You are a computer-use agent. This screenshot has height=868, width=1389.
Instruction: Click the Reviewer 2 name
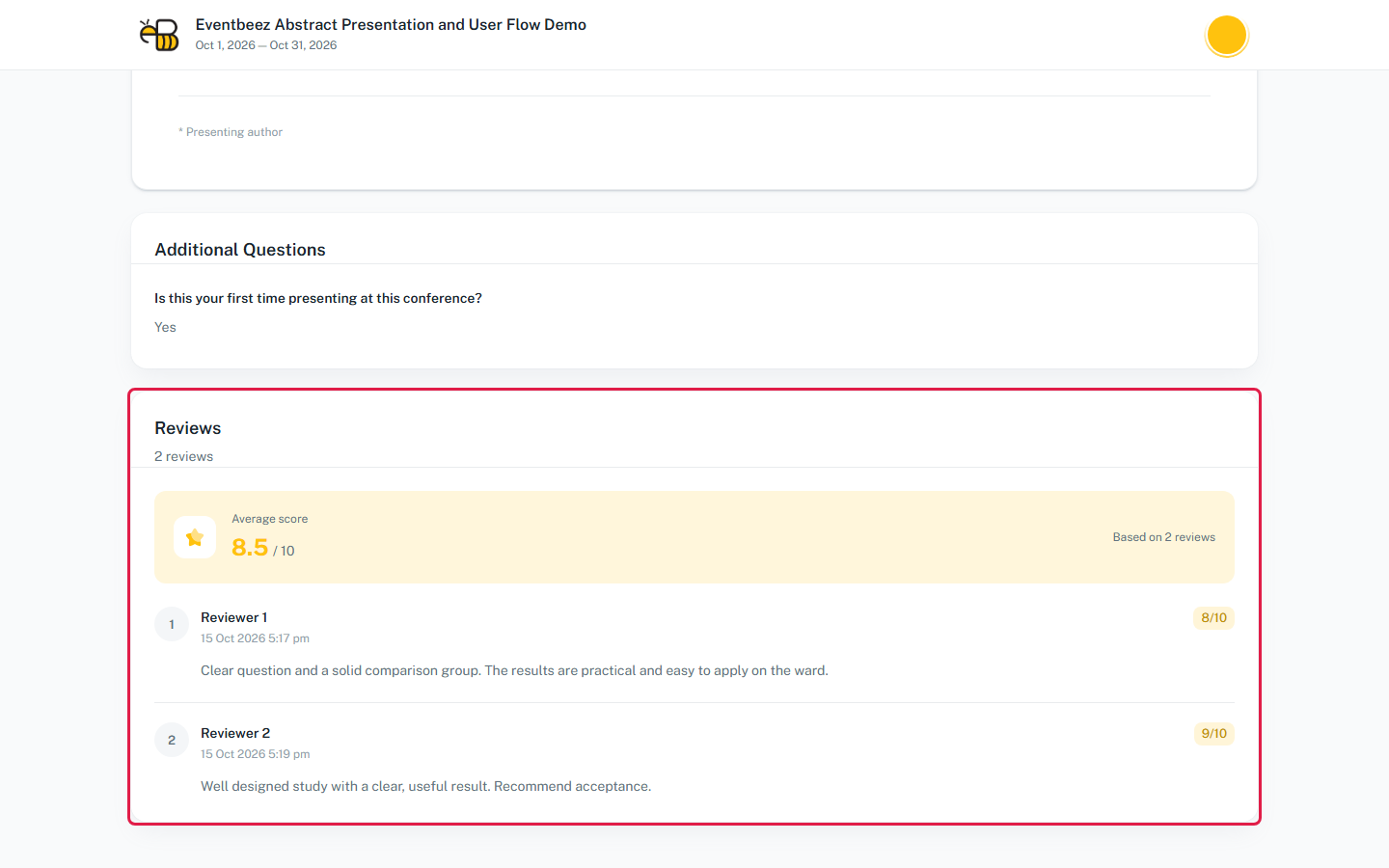[x=235, y=734]
